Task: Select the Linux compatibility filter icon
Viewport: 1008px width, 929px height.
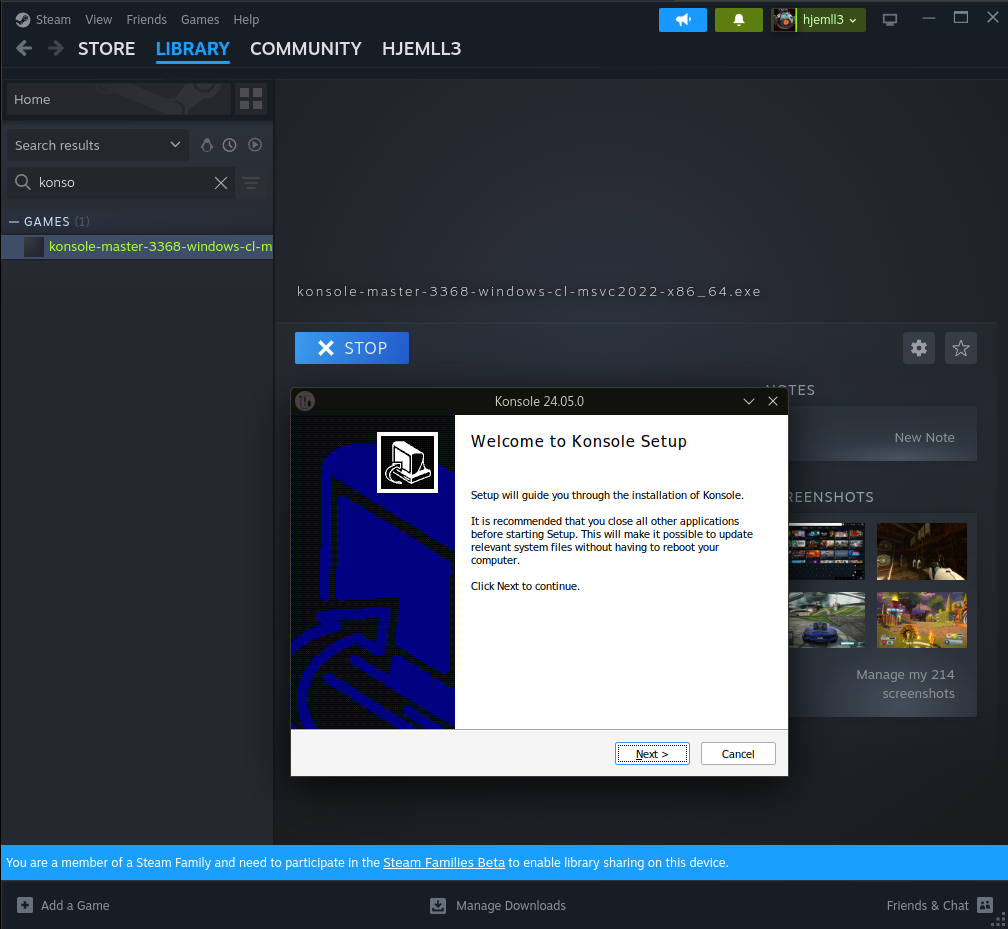Action: coord(207,144)
